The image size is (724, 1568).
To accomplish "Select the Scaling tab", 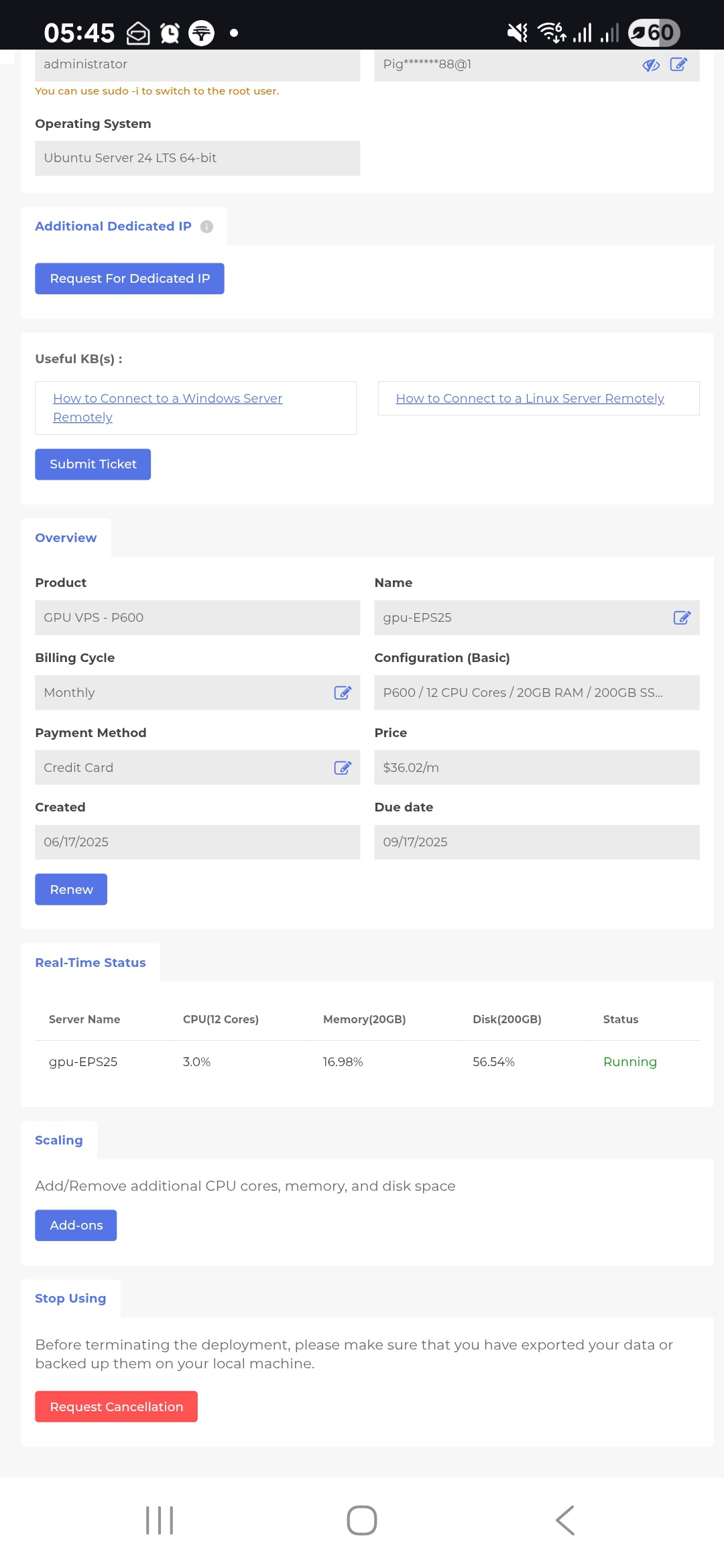I will click(59, 1140).
